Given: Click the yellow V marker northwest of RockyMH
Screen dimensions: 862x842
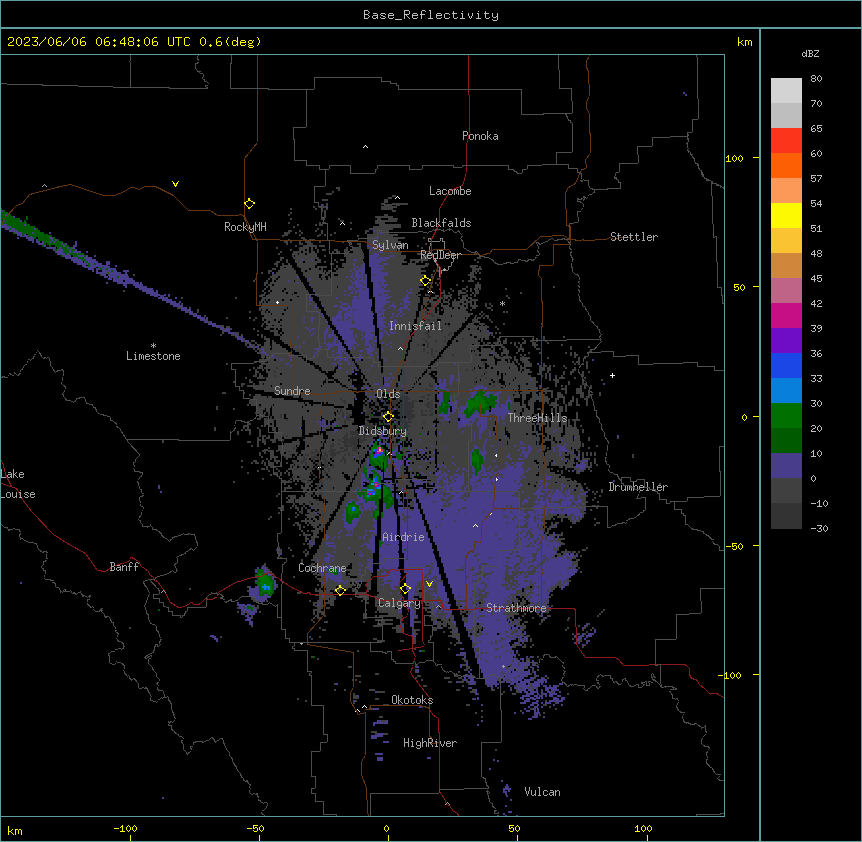Looking at the screenshot, I should click(175, 184).
